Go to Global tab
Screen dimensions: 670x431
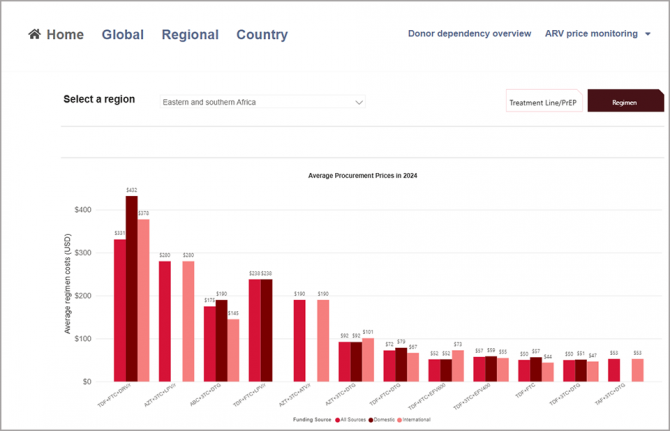click(x=122, y=34)
